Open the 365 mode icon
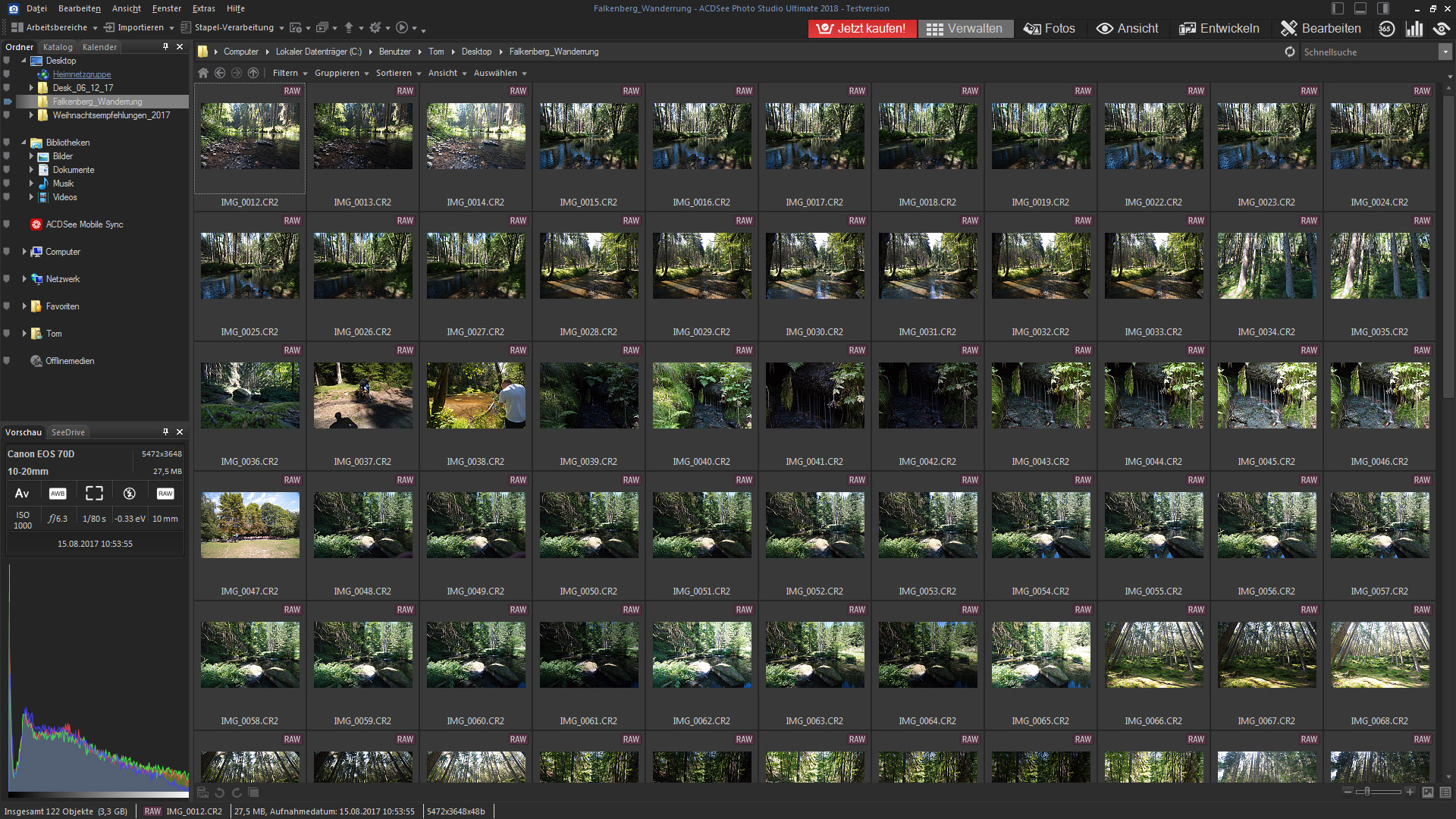 1386,29
